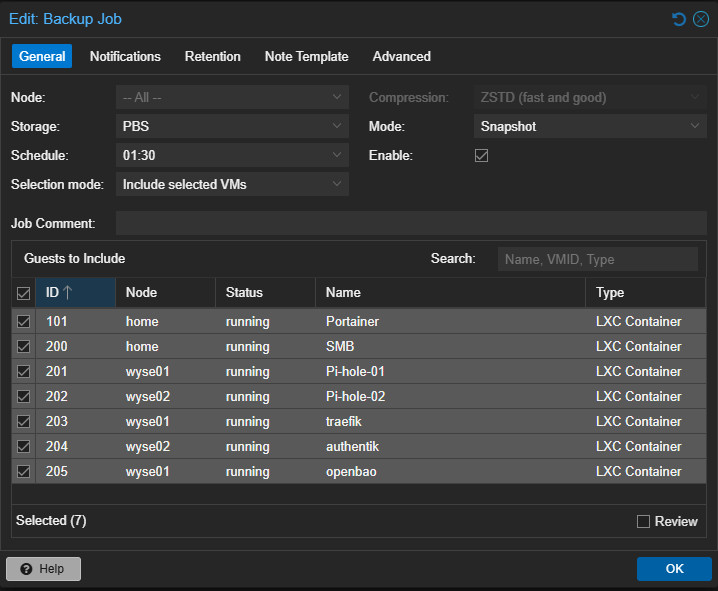
Task: Click the traefik name cell
Action: tap(451, 421)
